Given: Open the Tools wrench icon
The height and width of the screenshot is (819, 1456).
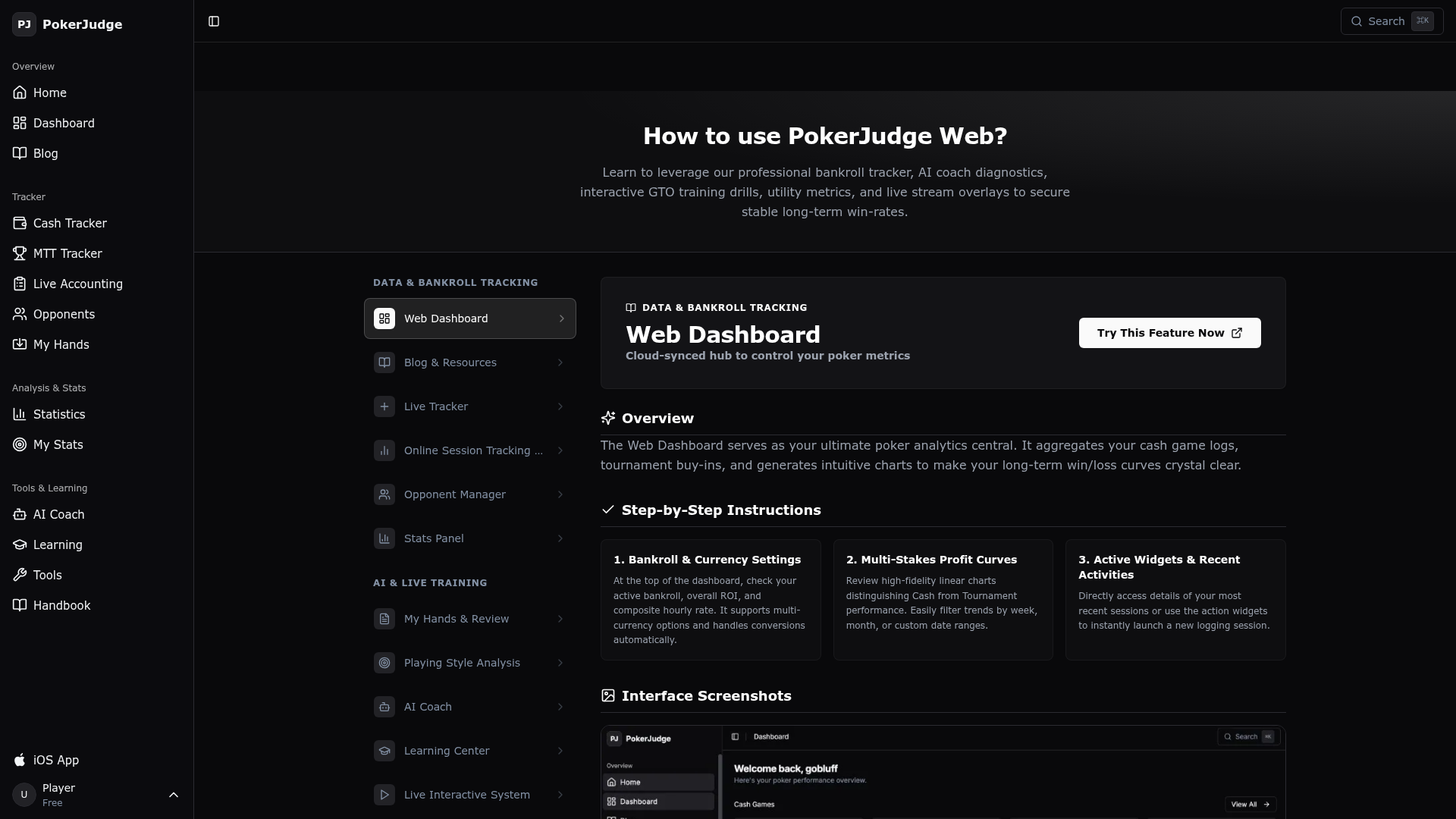Looking at the screenshot, I should pos(20,575).
